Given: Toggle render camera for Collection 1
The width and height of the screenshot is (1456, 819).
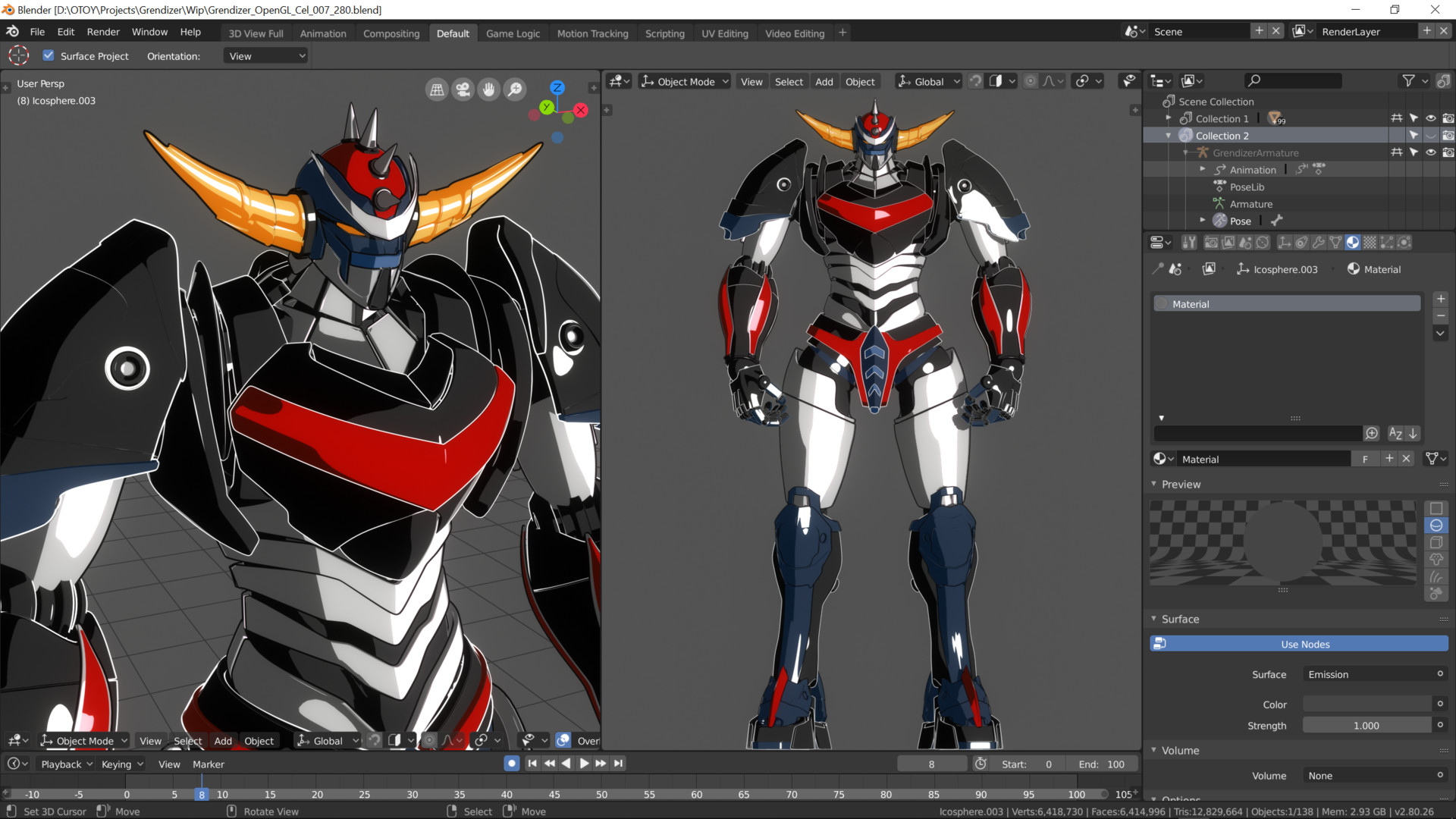Looking at the screenshot, I should tap(1448, 118).
